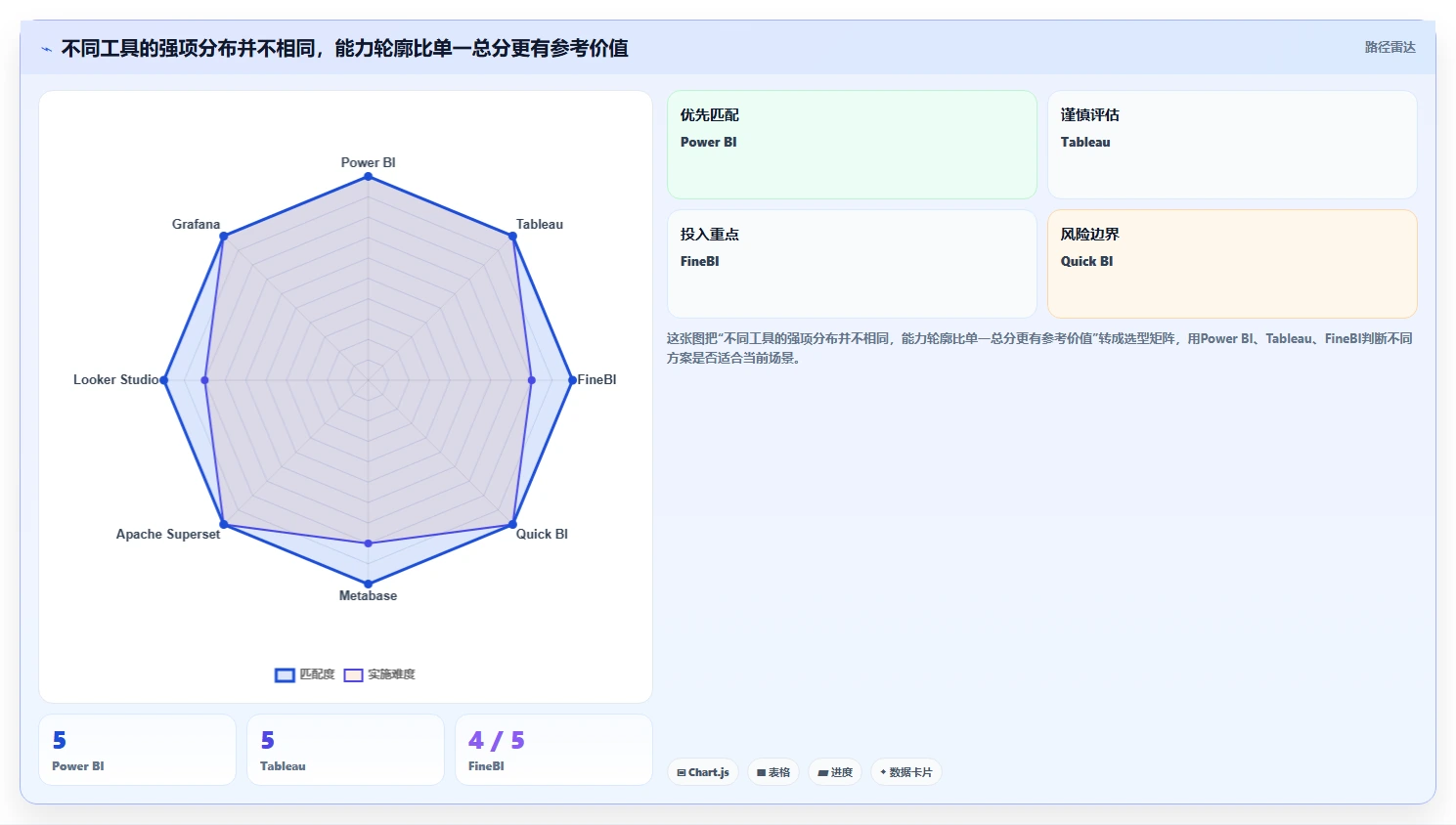This screenshot has height=825, width=1456.
Task: Click the Quick BI radar data point
Action: click(x=512, y=524)
